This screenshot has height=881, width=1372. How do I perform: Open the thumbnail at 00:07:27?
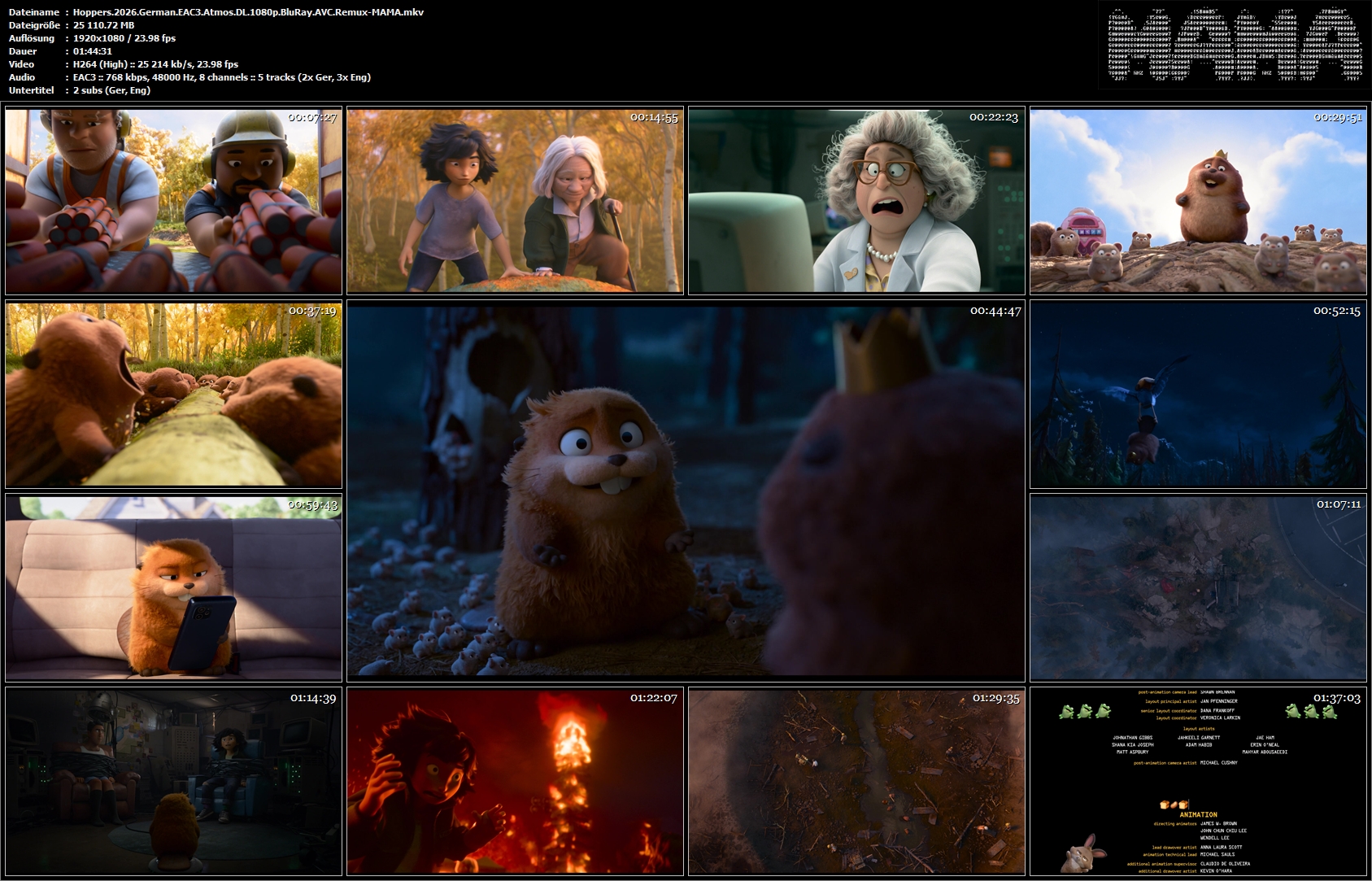click(x=173, y=201)
